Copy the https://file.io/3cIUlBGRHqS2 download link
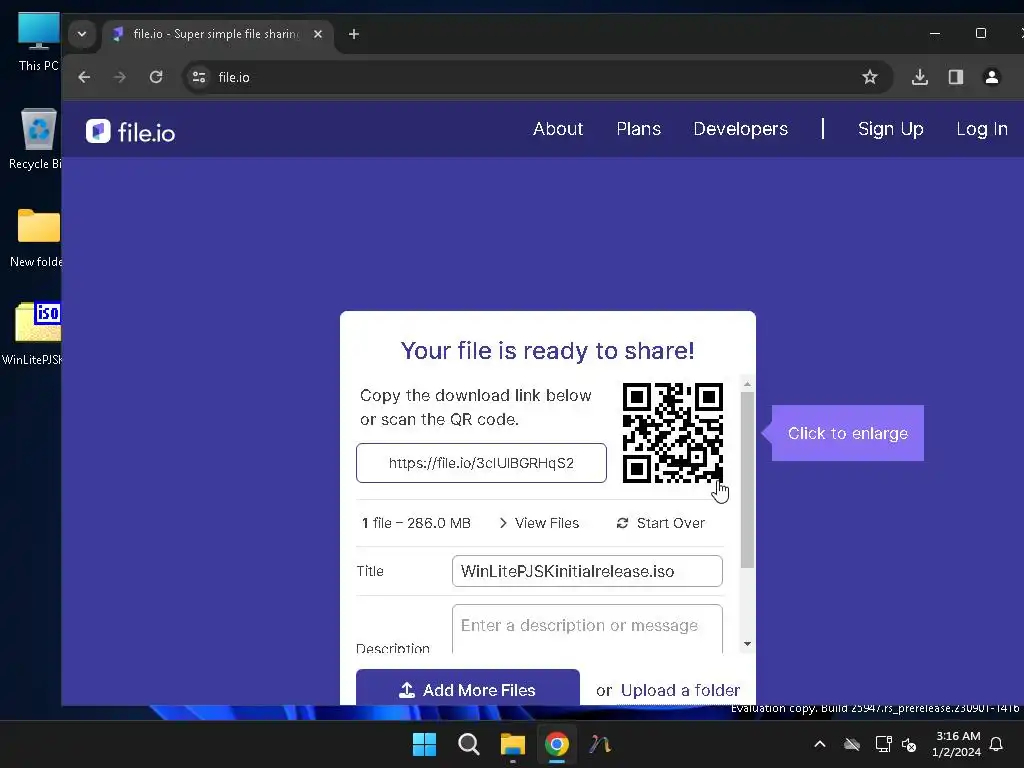This screenshot has width=1024, height=768. [481, 463]
